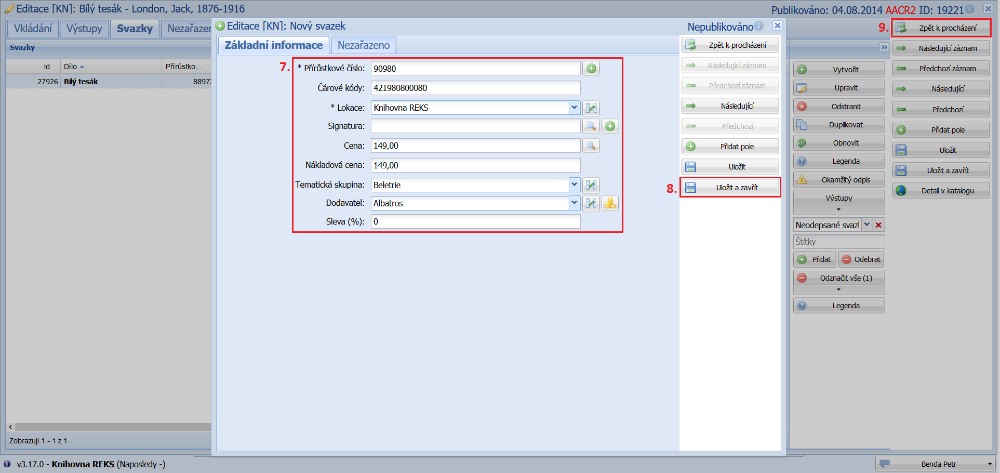The width and height of the screenshot is (1000, 473).
Task: Switch to the Nezařazeno tab in dialog
Action: click(x=364, y=45)
